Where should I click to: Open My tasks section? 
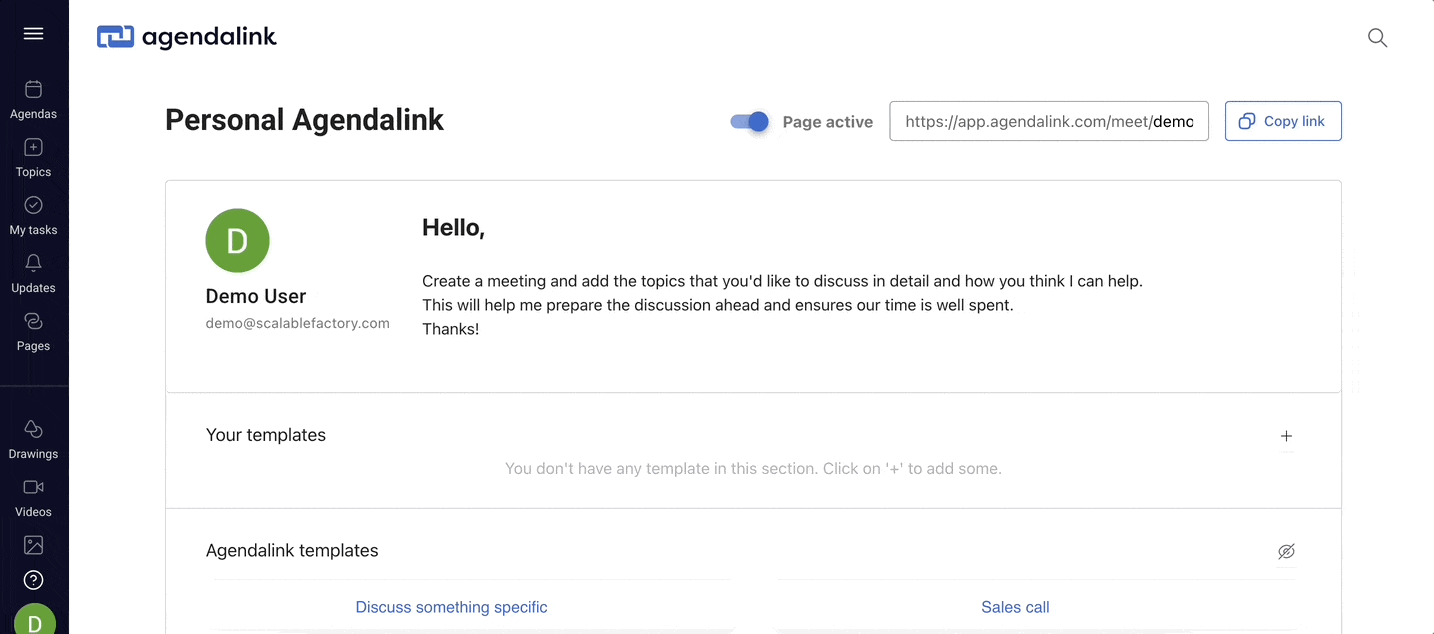tap(33, 216)
